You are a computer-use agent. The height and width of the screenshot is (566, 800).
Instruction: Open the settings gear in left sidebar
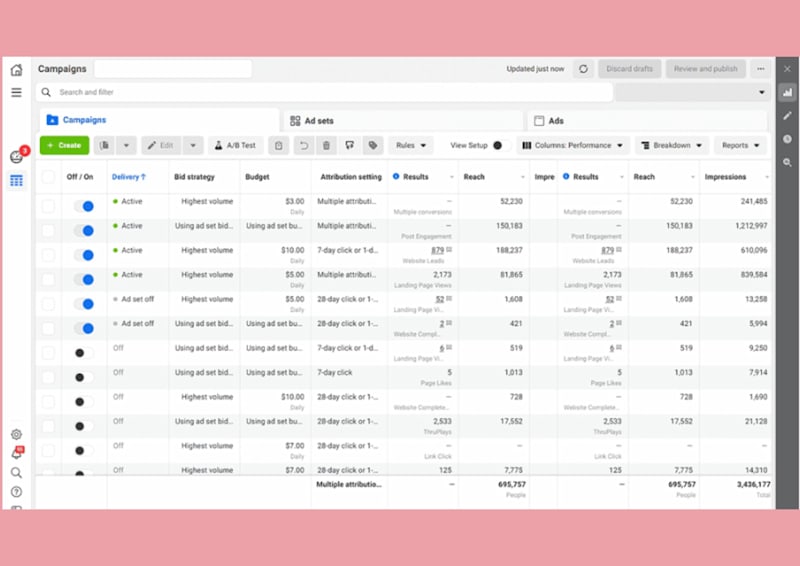pyautogui.click(x=16, y=434)
